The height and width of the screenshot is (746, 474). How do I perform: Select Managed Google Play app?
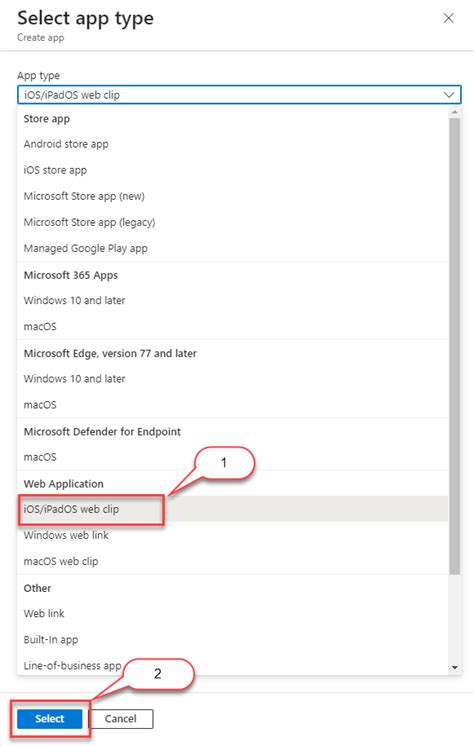[233, 248]
